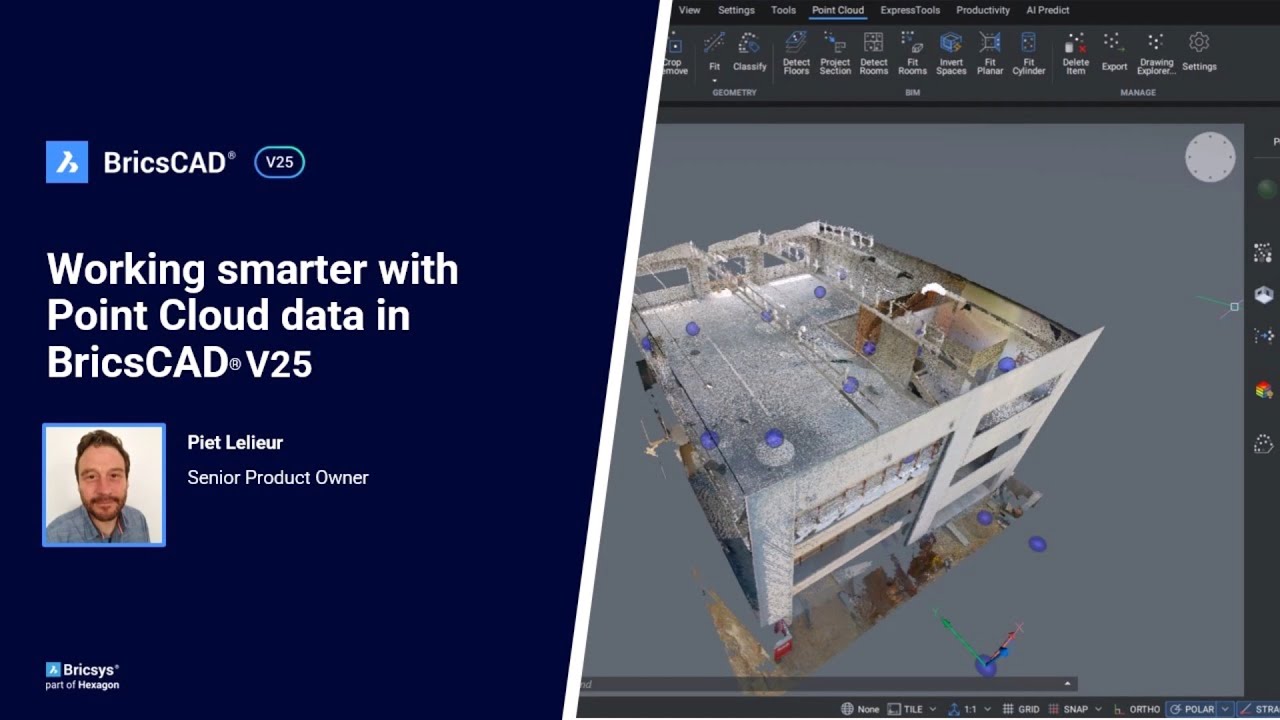The width and height of the screenshot is (1280, 720).
Task: Toggle the STRA setting in status bar
Action: (x=1260, y=709)
